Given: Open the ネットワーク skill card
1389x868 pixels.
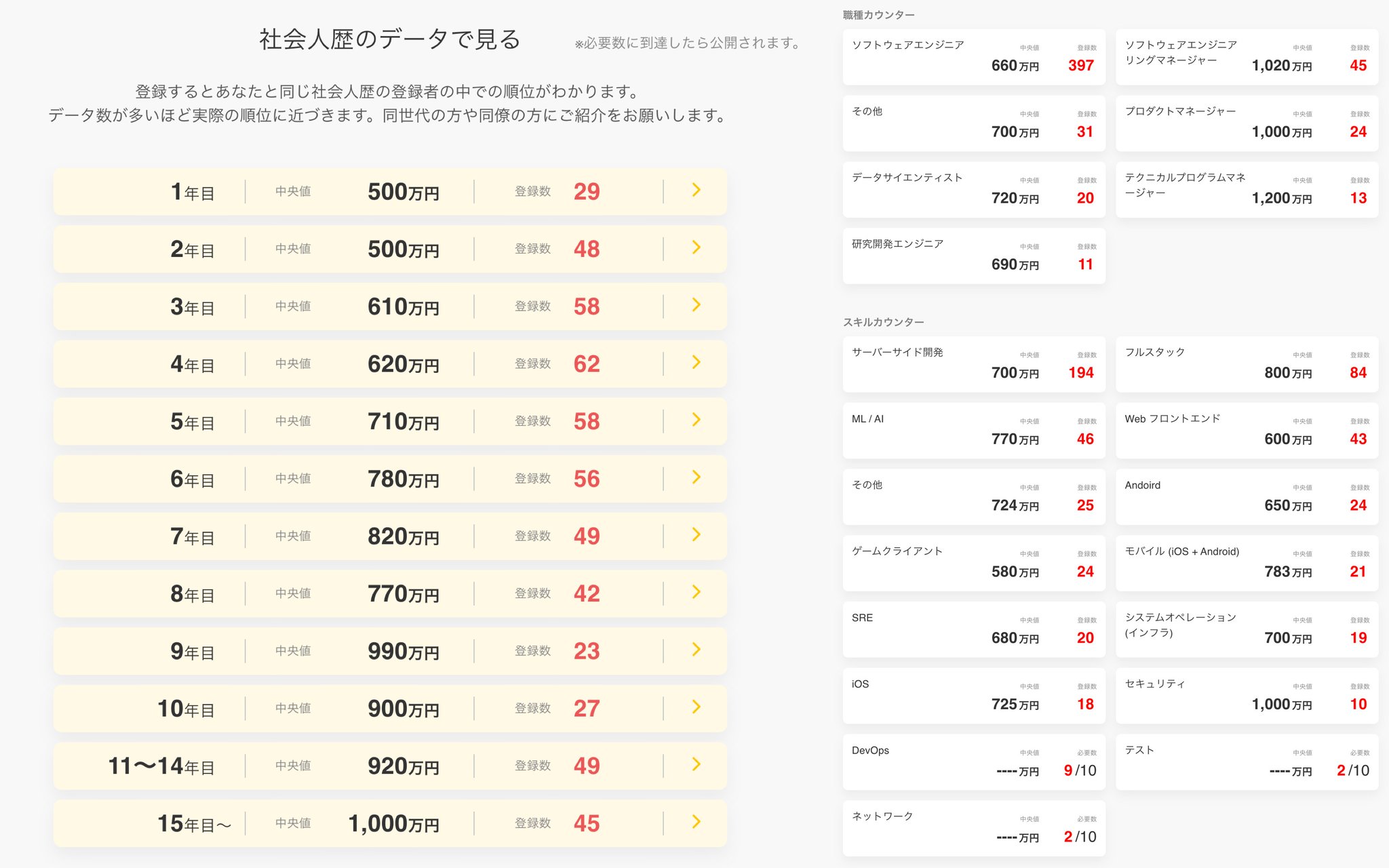Looking at the screenshot, I should pos(974,829).
